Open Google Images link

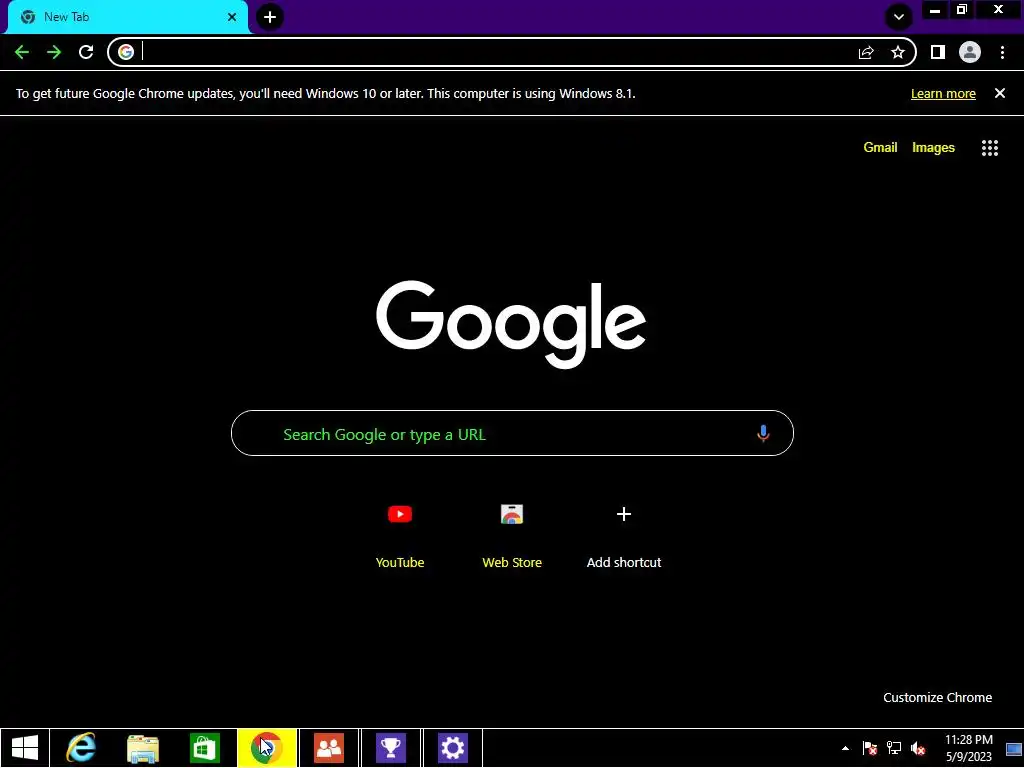click(x=933, y=148)
